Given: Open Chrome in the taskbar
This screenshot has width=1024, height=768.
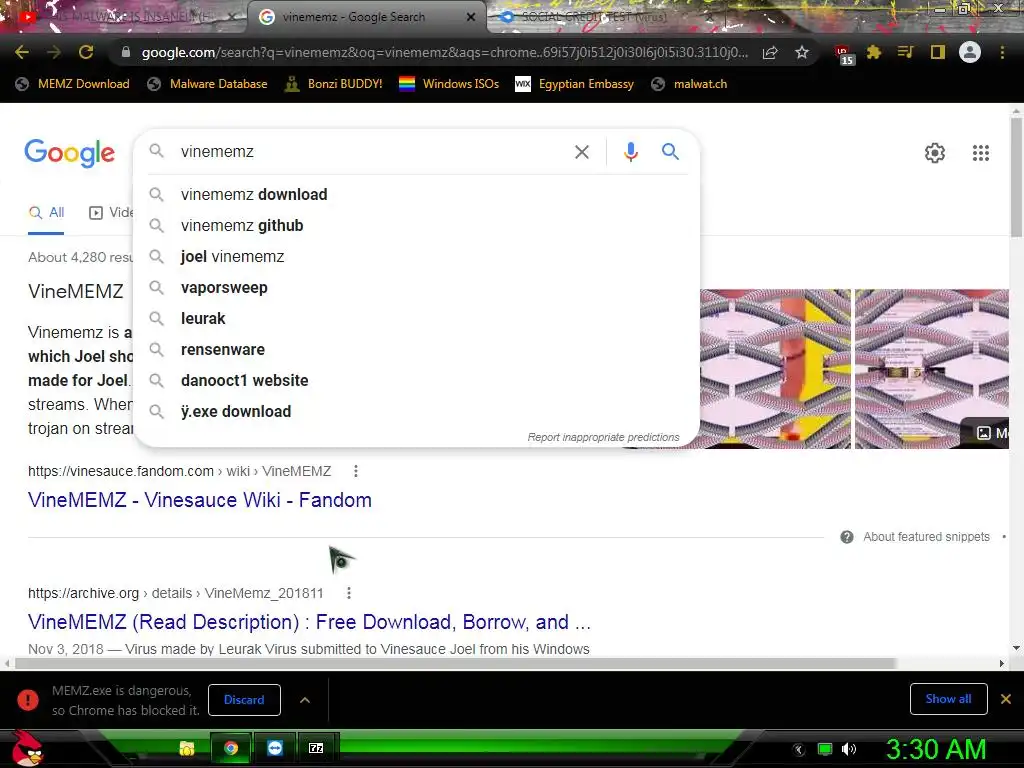Looking at the screenshot, I should click(x=231, y=748).
